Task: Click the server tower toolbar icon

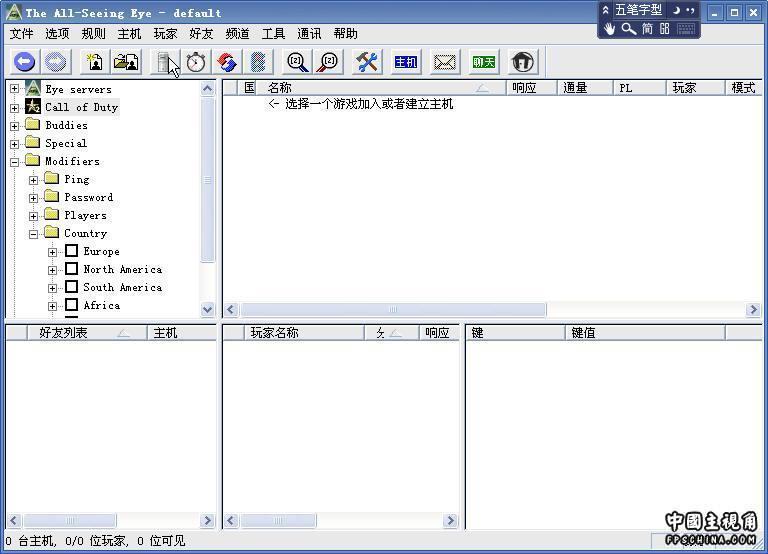Action: click(164, 62)
